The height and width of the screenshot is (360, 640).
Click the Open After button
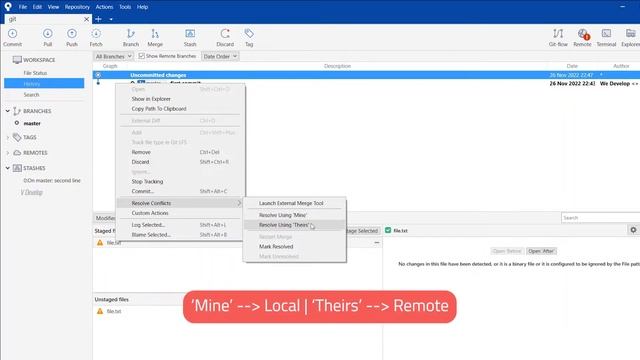click(x=541, y=251)
